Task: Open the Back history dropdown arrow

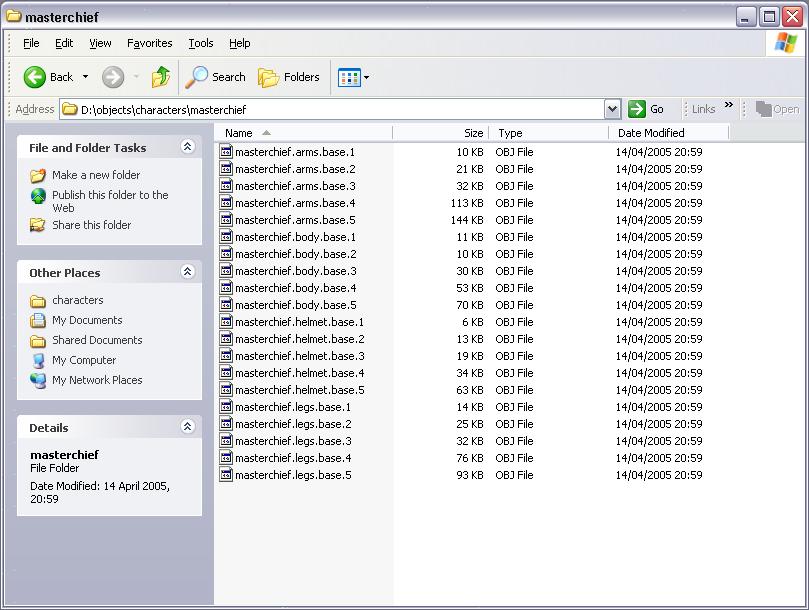Action: click(x=86, y=77)
